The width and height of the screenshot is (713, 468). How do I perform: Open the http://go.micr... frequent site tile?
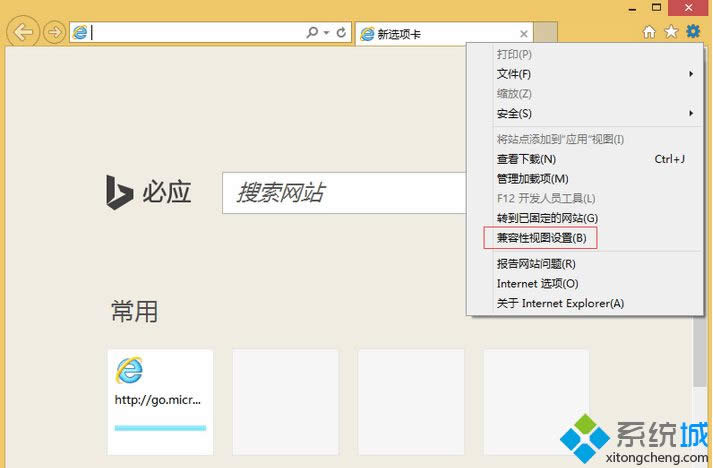[160, 401]
